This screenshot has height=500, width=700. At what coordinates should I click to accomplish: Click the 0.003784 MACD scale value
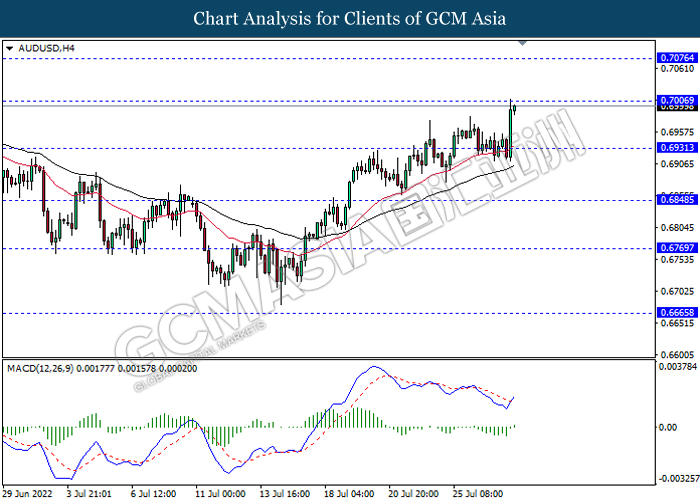tap(678, 367)
